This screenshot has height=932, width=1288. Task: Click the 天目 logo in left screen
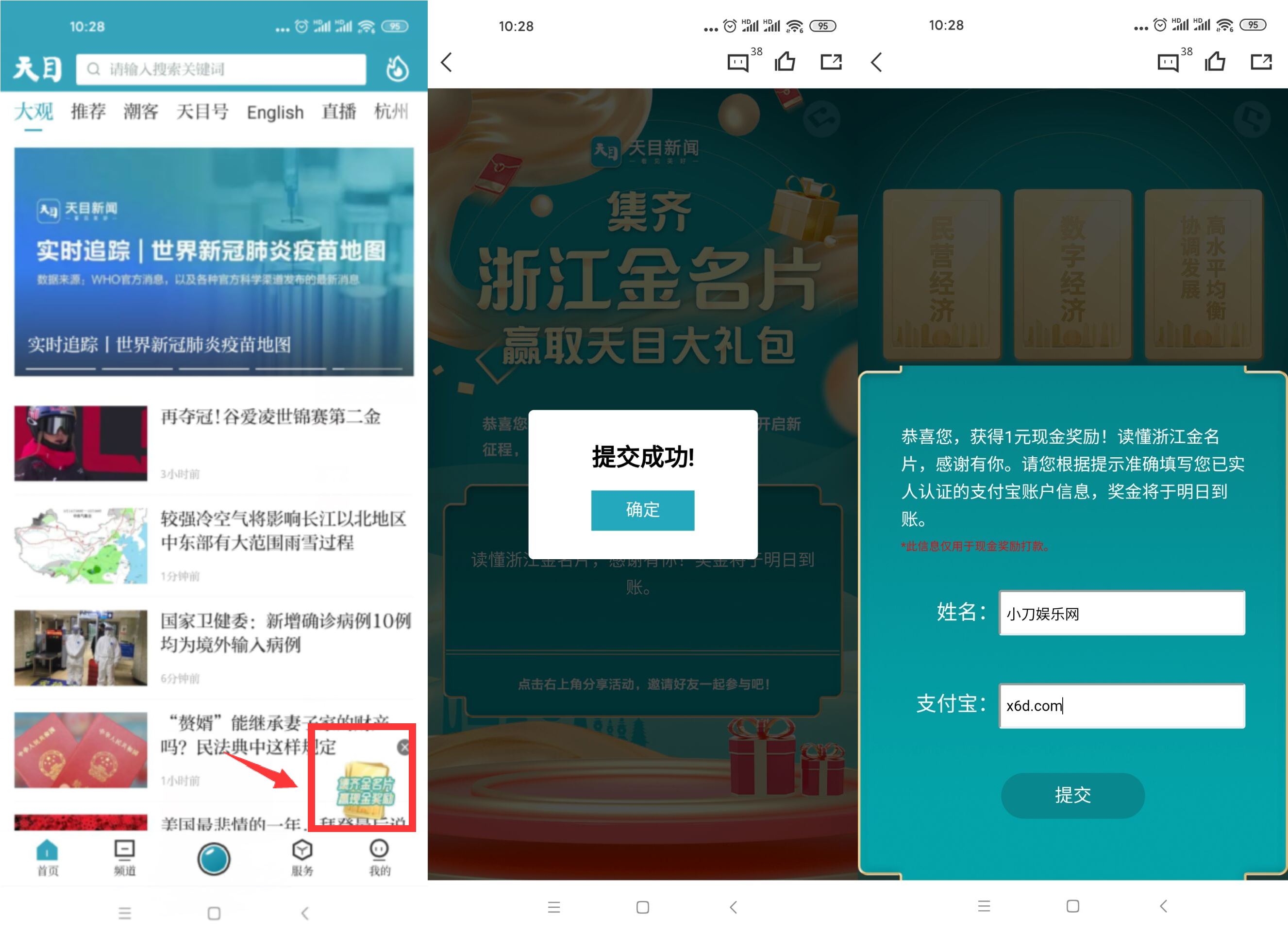37,69
